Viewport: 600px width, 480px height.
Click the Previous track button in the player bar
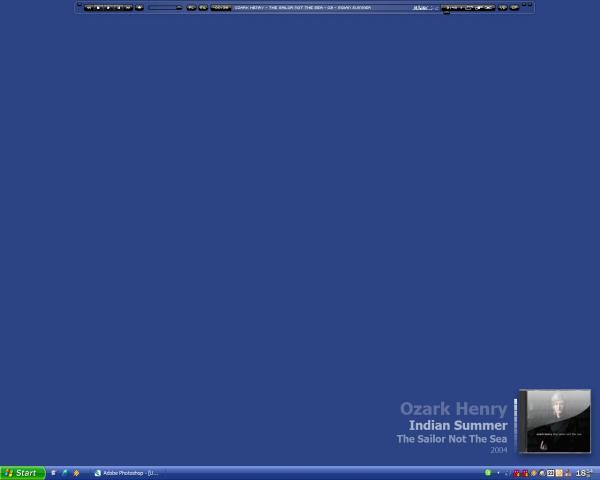(89, 8)
